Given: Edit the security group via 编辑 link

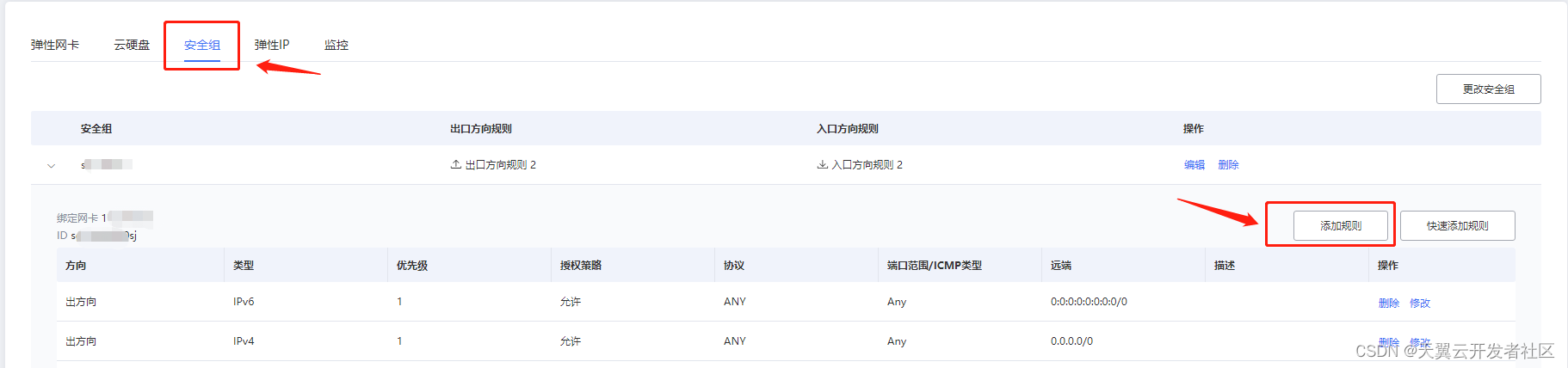Looking at the screenshot, I should coord(1195,165).
